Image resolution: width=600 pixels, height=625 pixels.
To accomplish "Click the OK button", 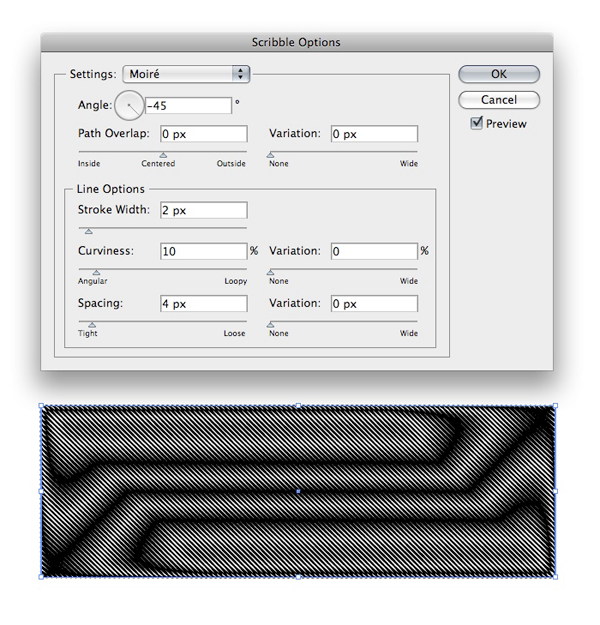I will pos(499,74).
